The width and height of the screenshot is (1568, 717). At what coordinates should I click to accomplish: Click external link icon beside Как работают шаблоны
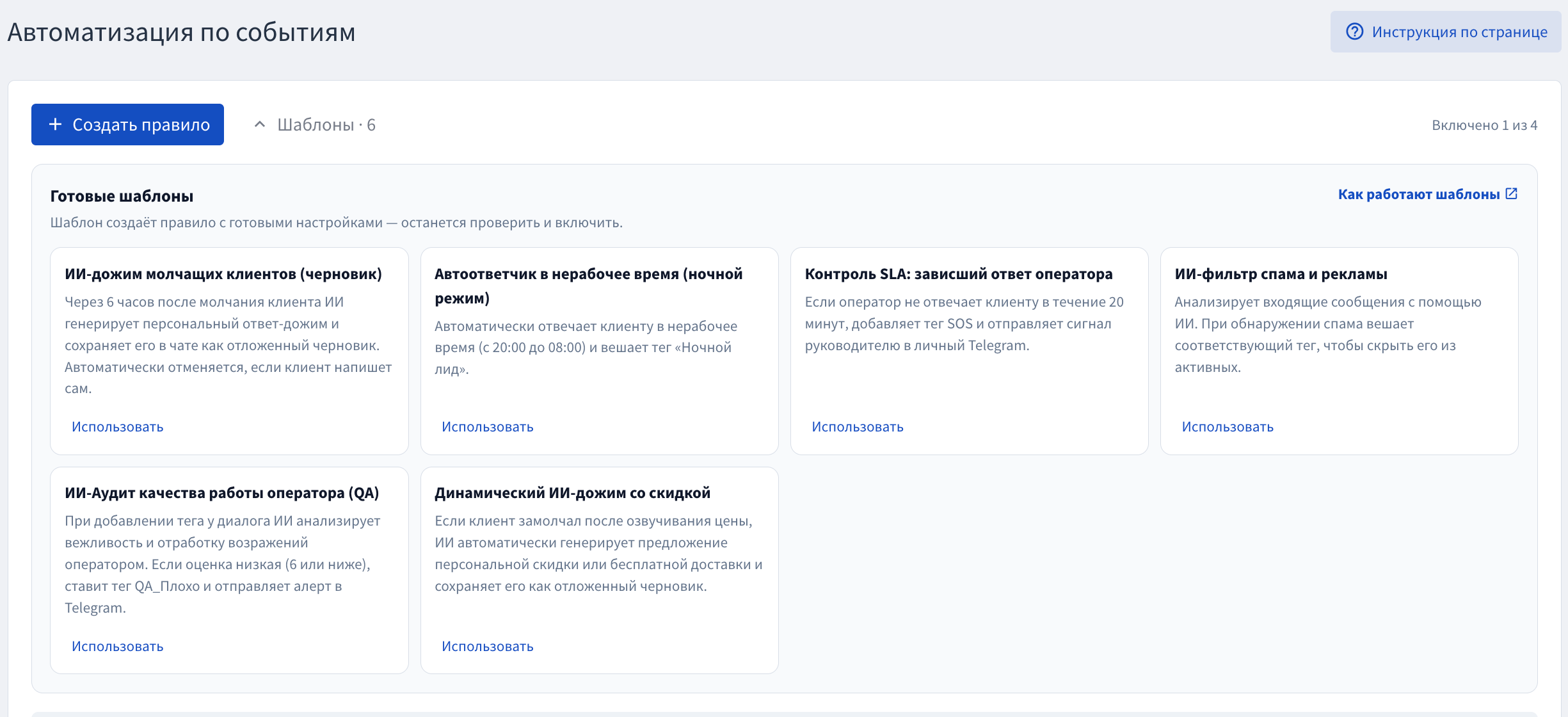1512,194
